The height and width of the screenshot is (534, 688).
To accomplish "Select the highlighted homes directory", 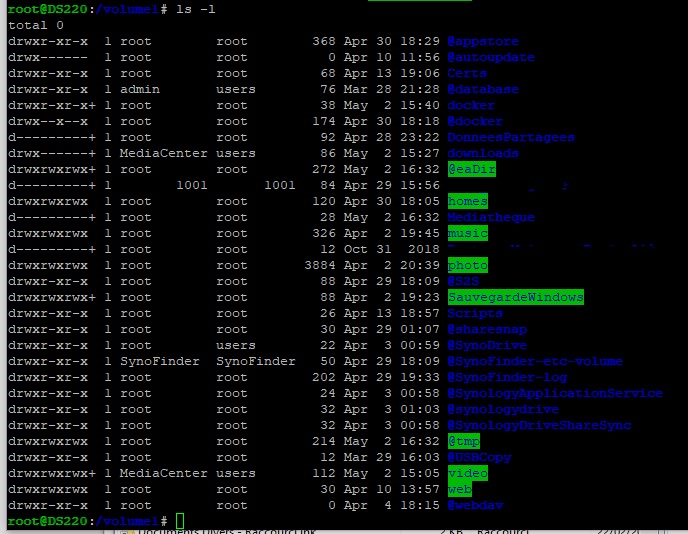I will (467, 202).
